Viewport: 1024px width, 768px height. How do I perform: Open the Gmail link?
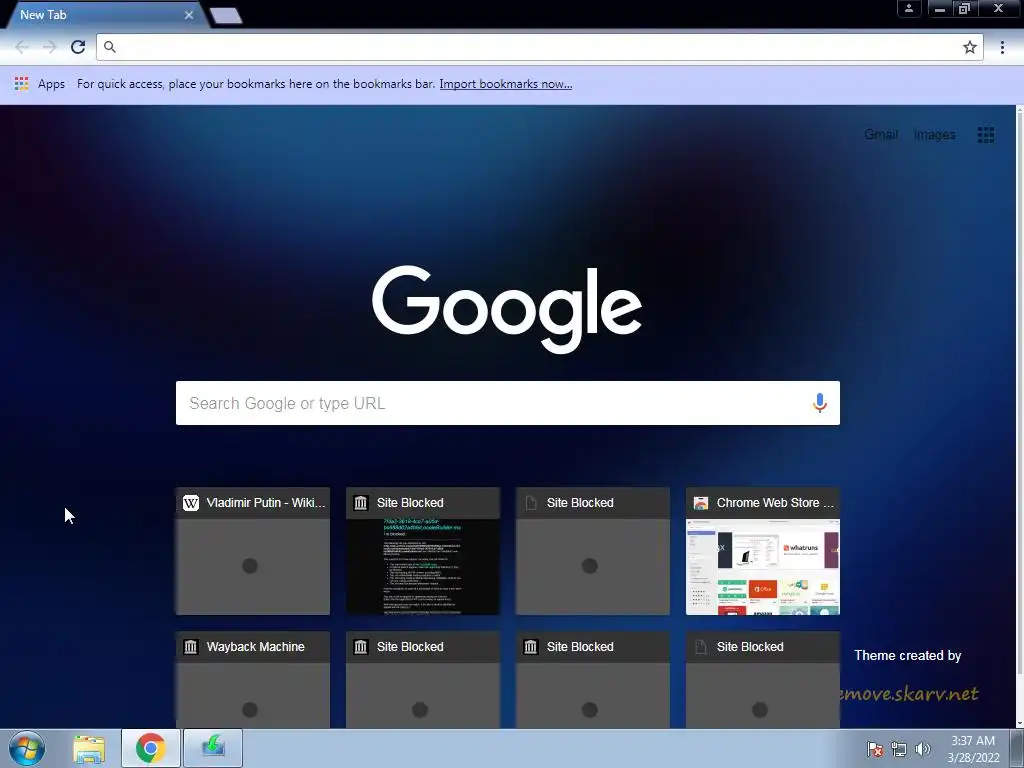pyautogui.click(x=881, y=135)
